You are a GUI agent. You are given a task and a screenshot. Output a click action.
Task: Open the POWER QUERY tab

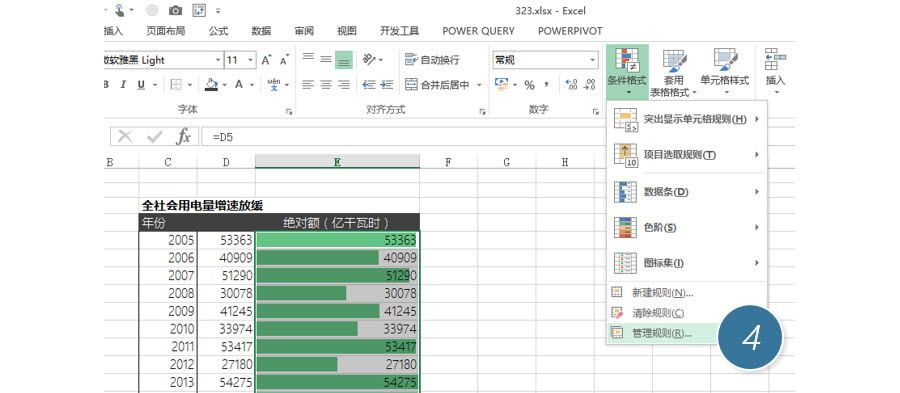[479, 31]
